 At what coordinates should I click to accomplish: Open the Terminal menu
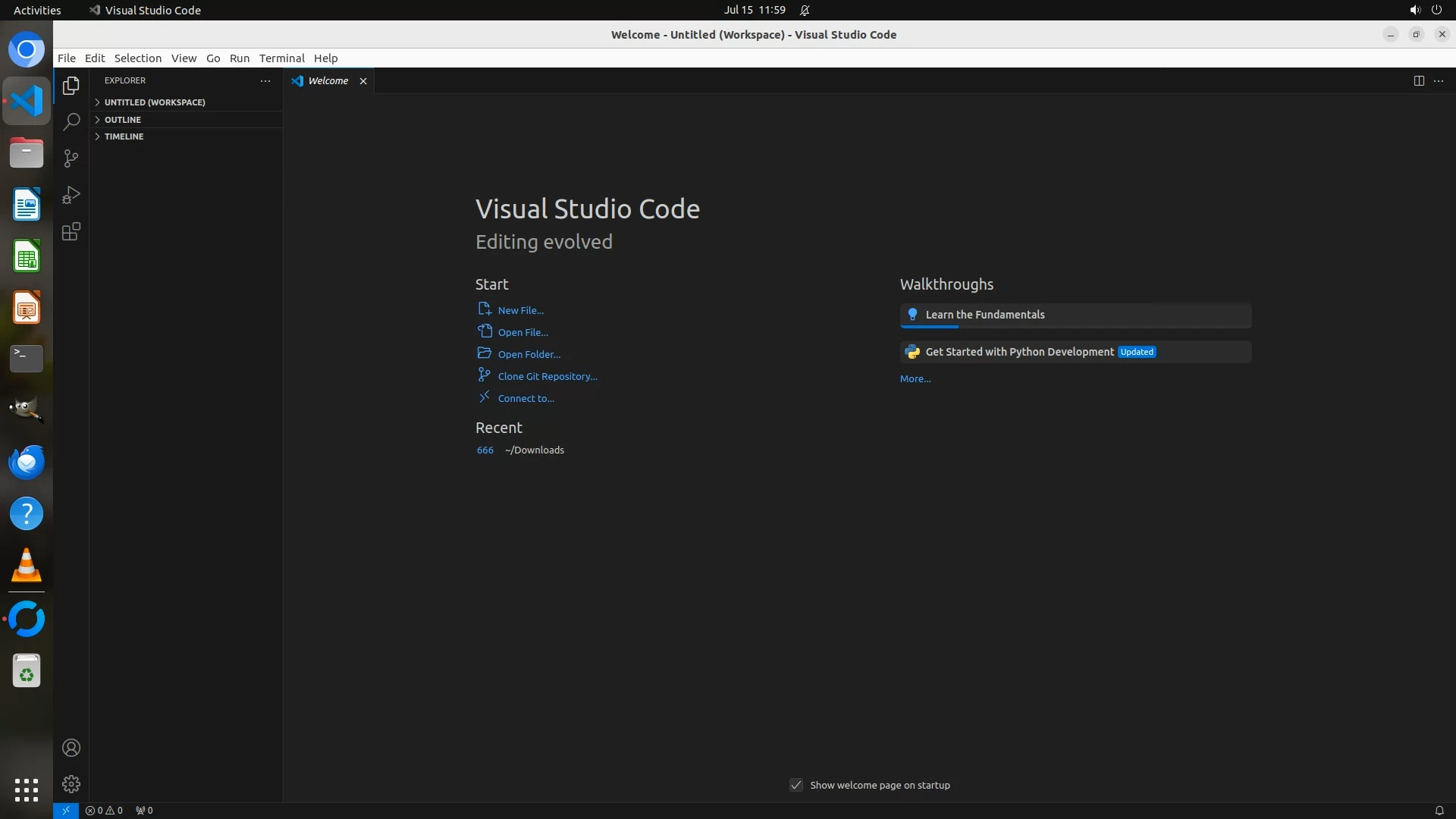(281, 58)
